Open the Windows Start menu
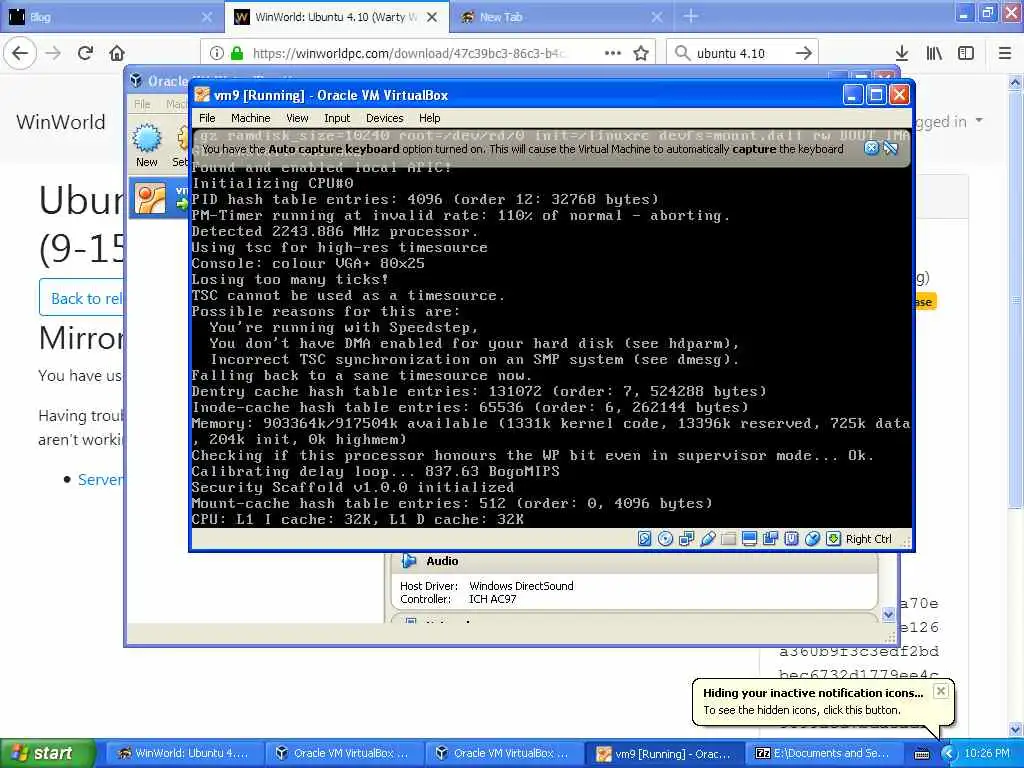 click(x=48, y=753)
